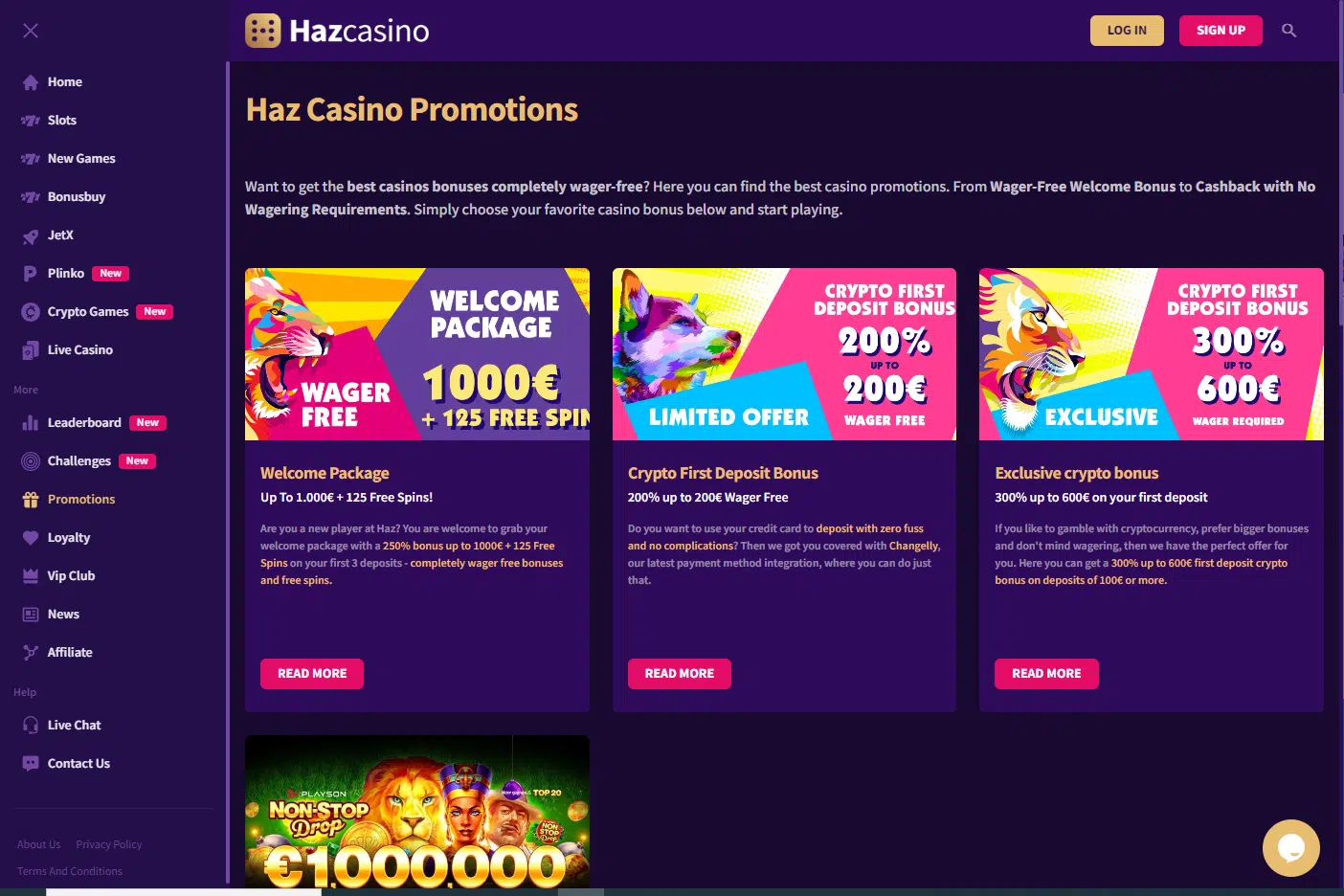Close the sidebar with the X icon
Viewport: 1344px width, 896px height.
(31, 31)
